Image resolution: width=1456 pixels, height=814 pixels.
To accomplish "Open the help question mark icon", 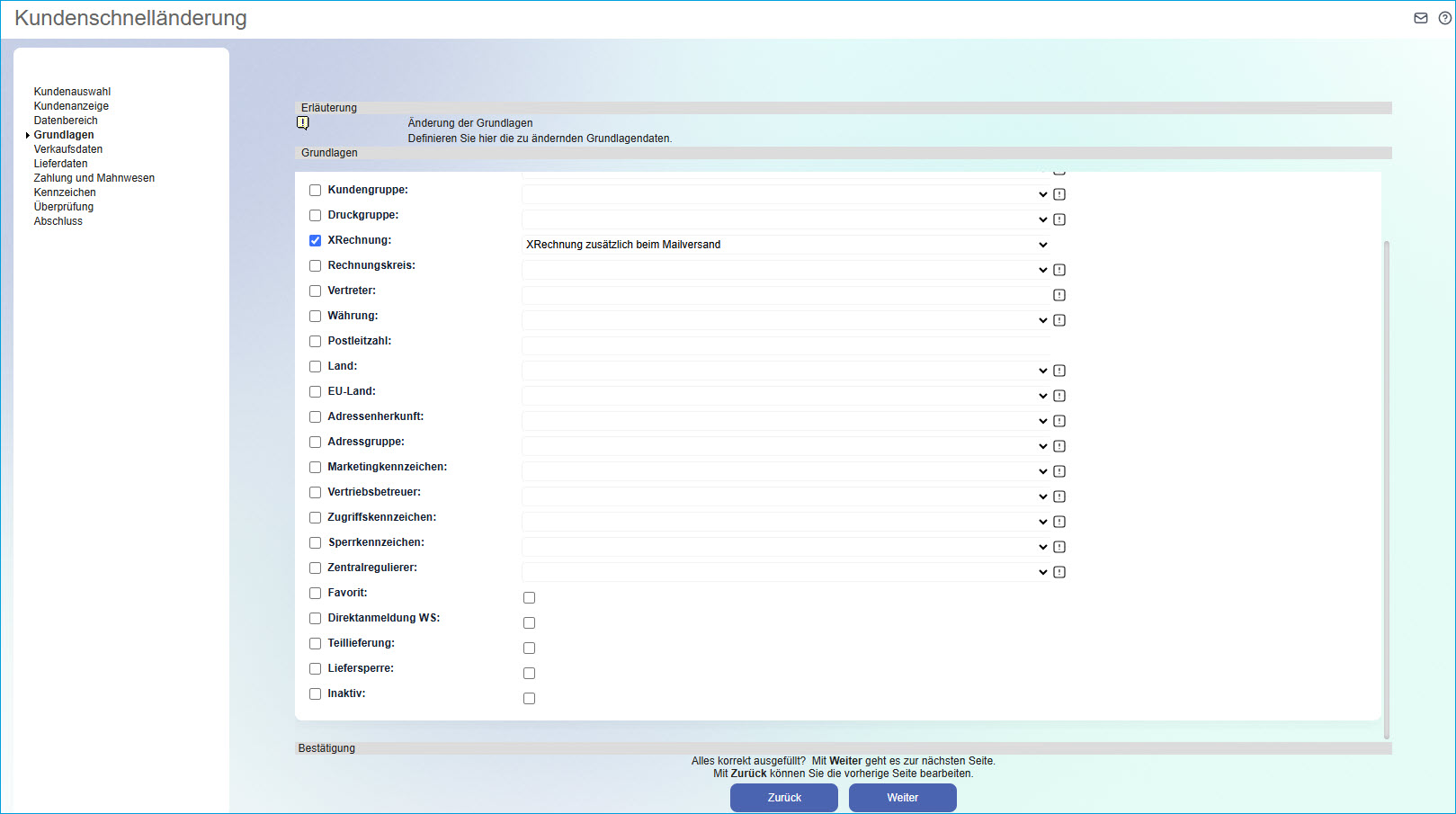I will [x=1445, y=18].
